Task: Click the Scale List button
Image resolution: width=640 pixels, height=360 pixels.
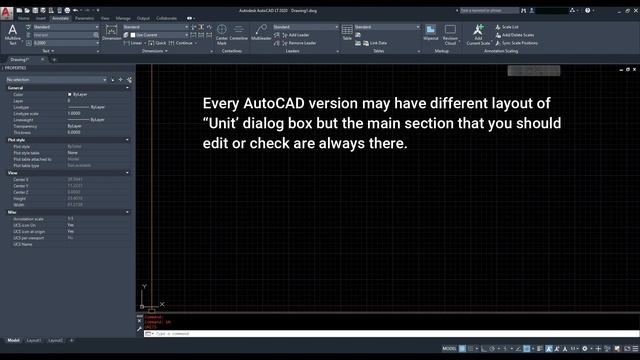Action: [507, 27]
